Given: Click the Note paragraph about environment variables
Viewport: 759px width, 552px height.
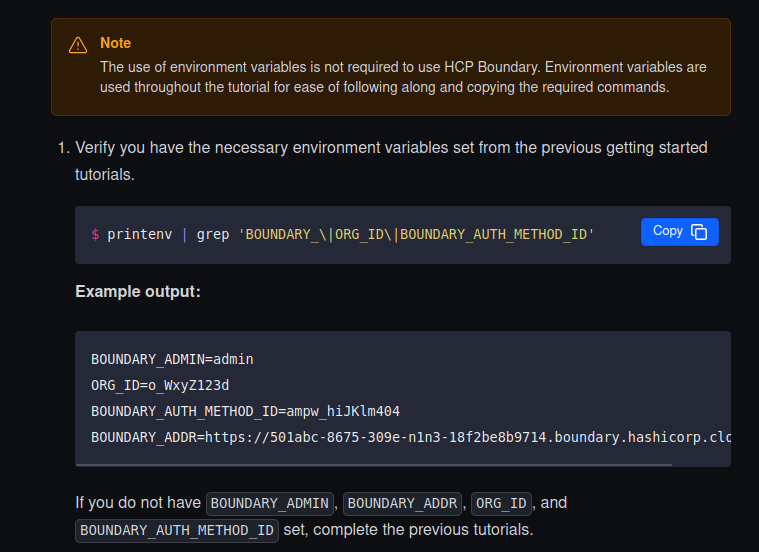Looking at the screenshot, I should point(403,77).
